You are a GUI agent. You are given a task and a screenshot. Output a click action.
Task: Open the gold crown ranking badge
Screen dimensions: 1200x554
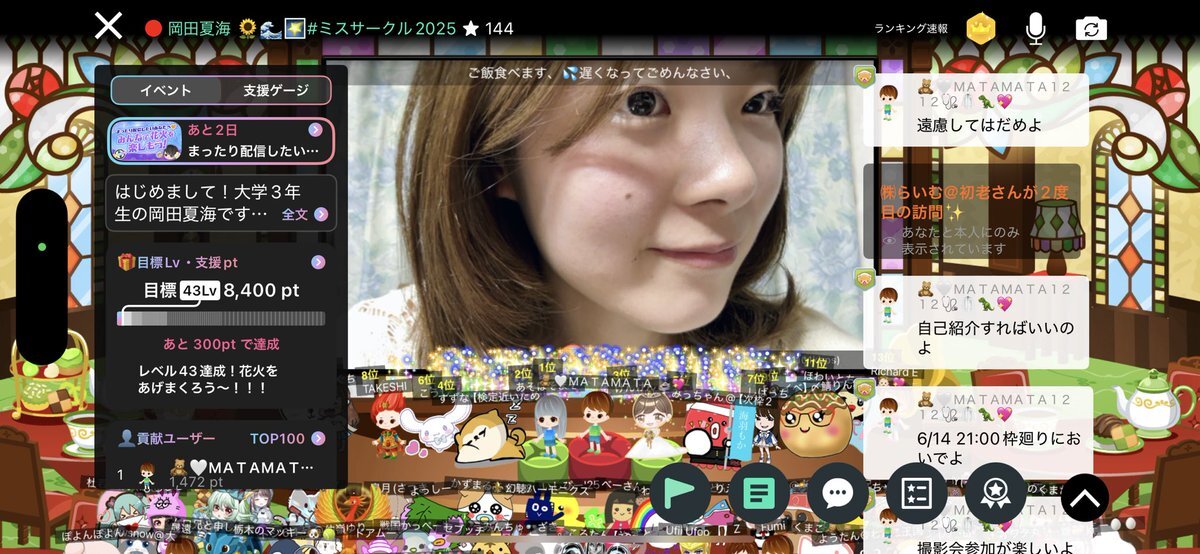click(981, 28)
